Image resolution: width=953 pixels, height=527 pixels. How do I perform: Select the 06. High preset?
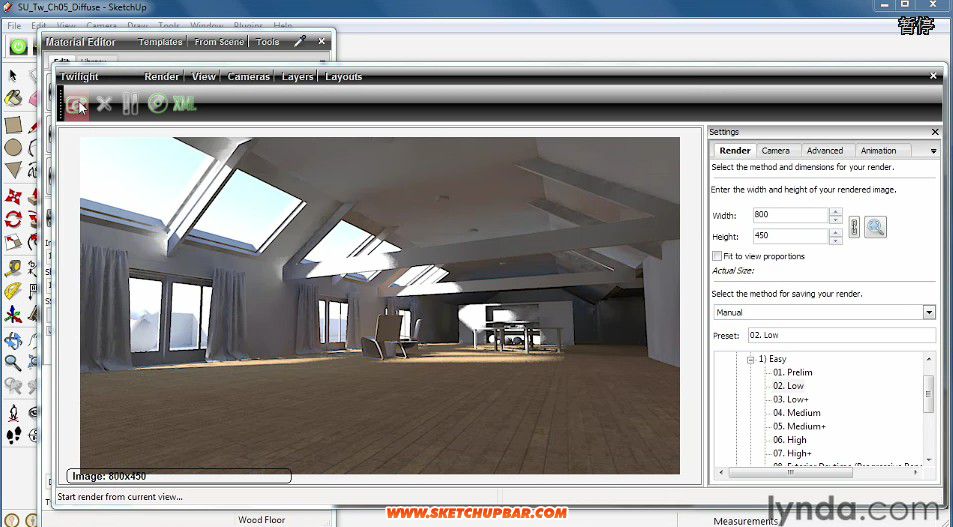point(790,439)
